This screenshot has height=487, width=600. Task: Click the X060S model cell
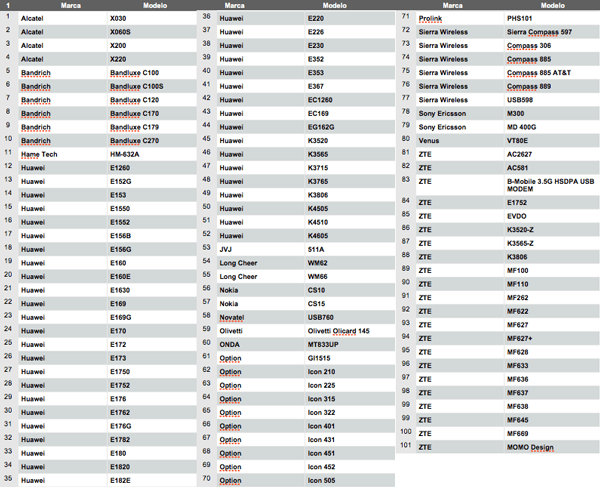[152, 32]
